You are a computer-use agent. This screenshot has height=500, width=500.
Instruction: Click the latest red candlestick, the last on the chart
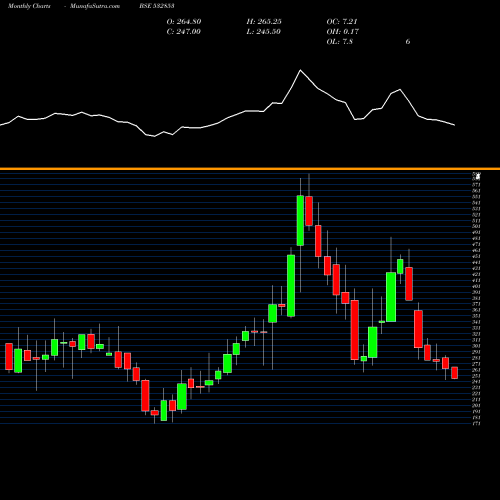[x=454, y=373]
